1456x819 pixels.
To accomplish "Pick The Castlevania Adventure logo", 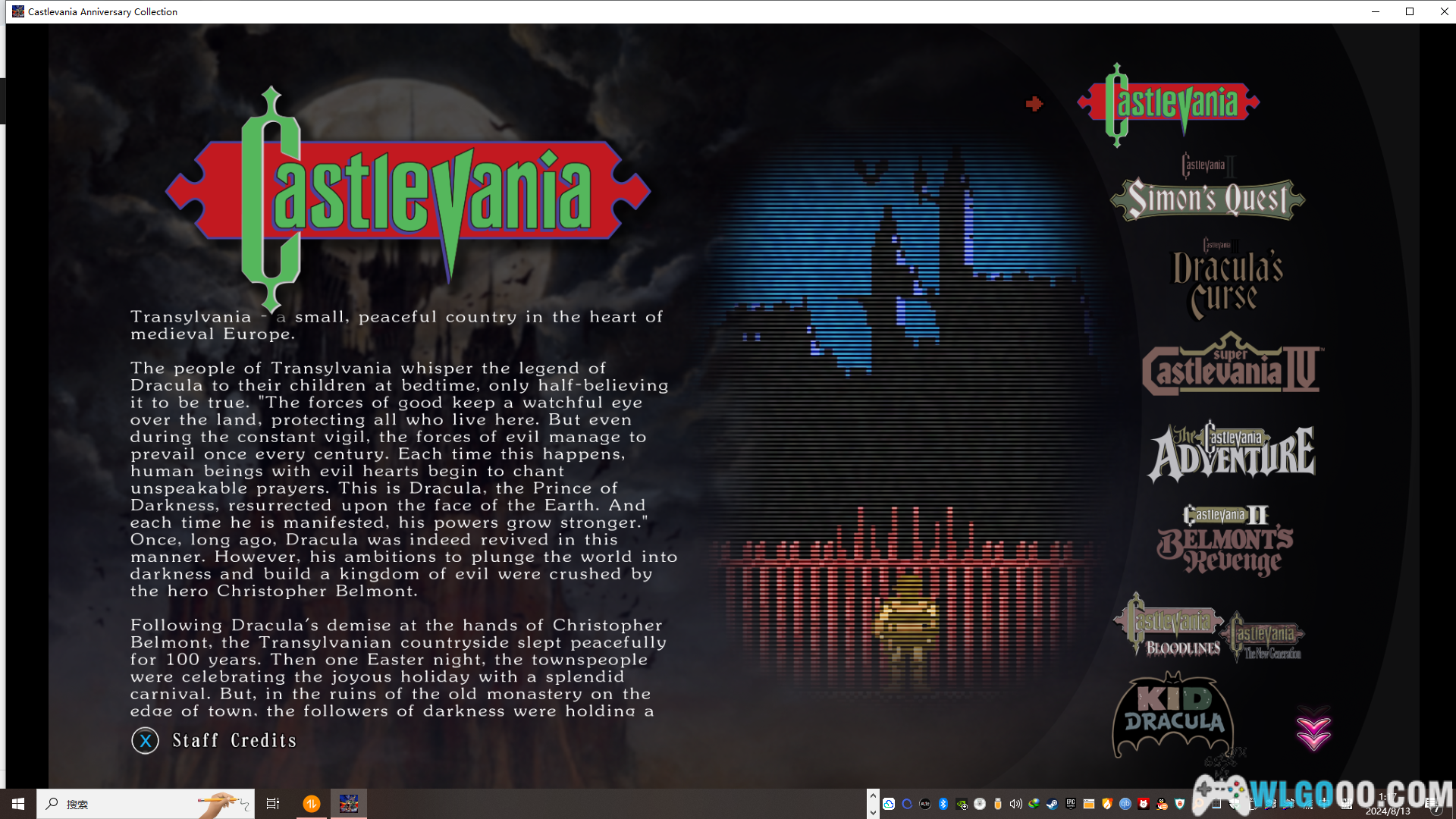I will 1232,453.
